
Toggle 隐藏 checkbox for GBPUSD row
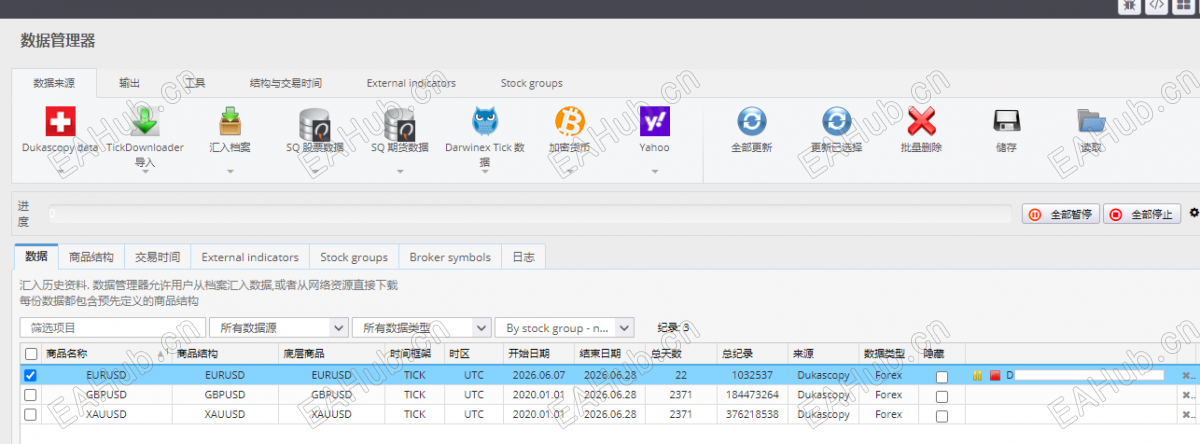[x=941, y=396]
